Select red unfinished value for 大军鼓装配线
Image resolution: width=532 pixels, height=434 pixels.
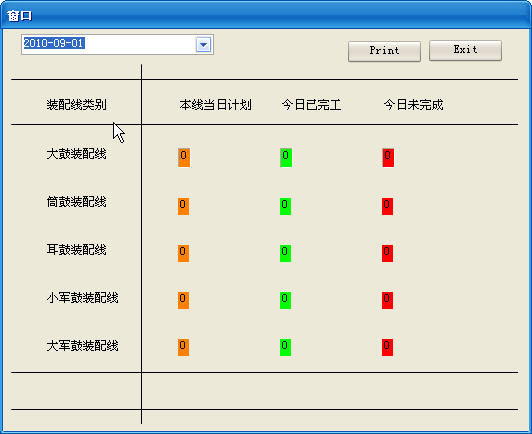click(387, 347)
